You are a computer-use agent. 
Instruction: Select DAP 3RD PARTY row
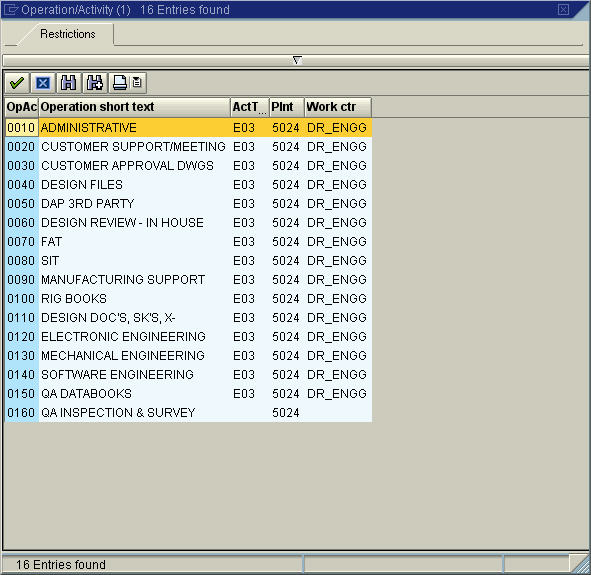[x=188, y=204]
